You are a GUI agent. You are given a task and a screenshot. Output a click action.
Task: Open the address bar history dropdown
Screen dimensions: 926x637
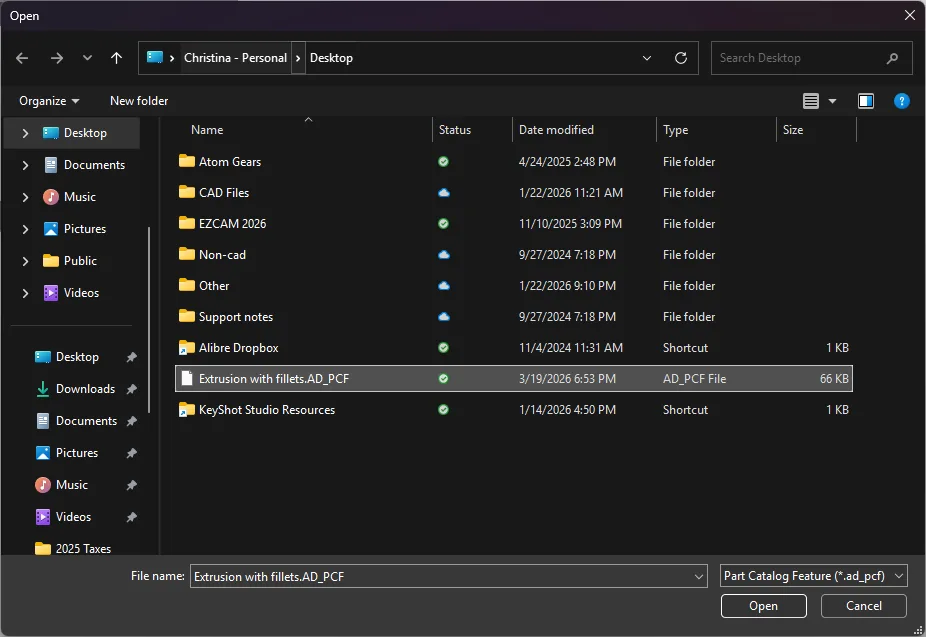tap(647, 58)
